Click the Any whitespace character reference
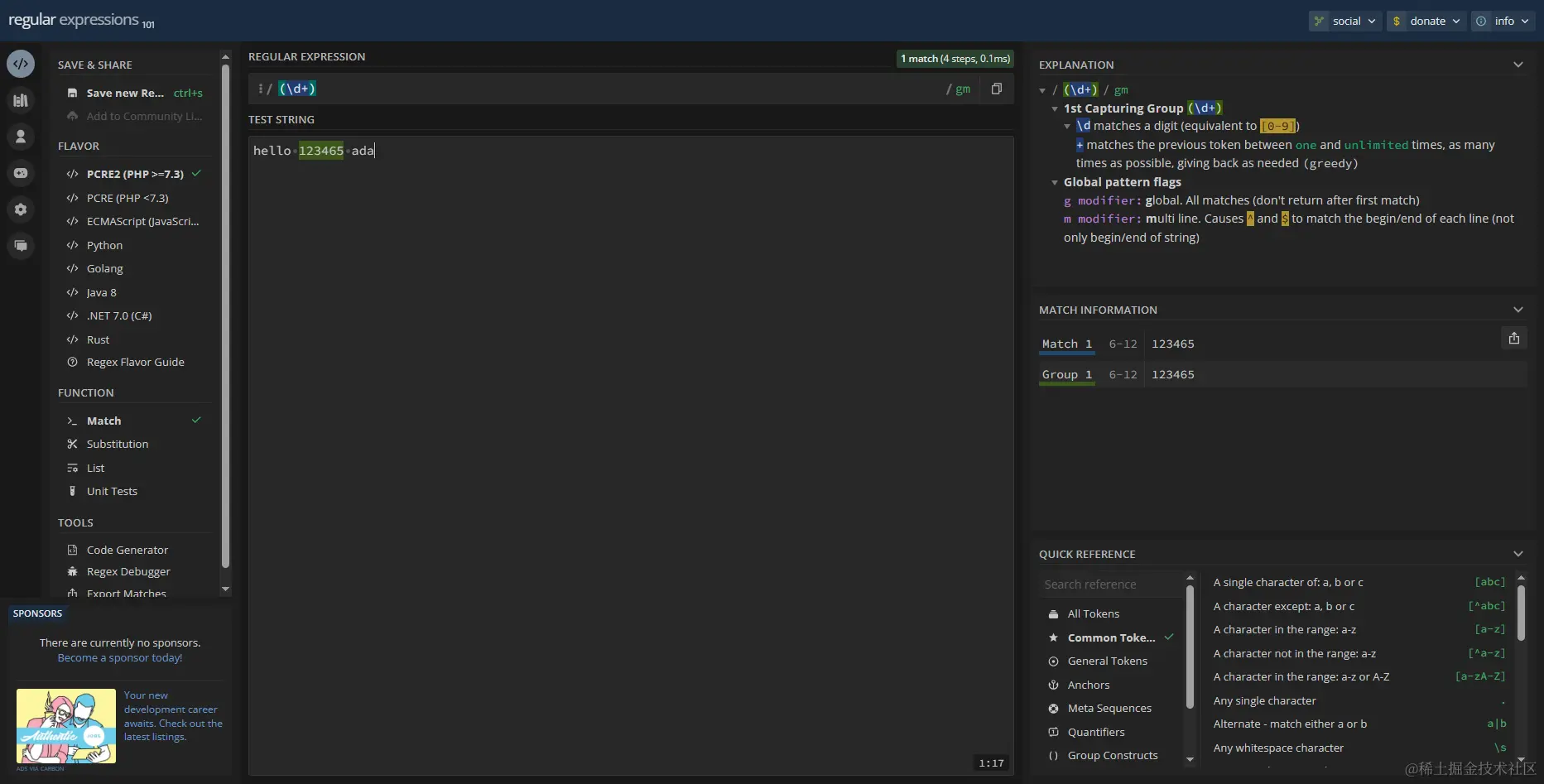This screenshot has width=1544, height=784. 1359,748
